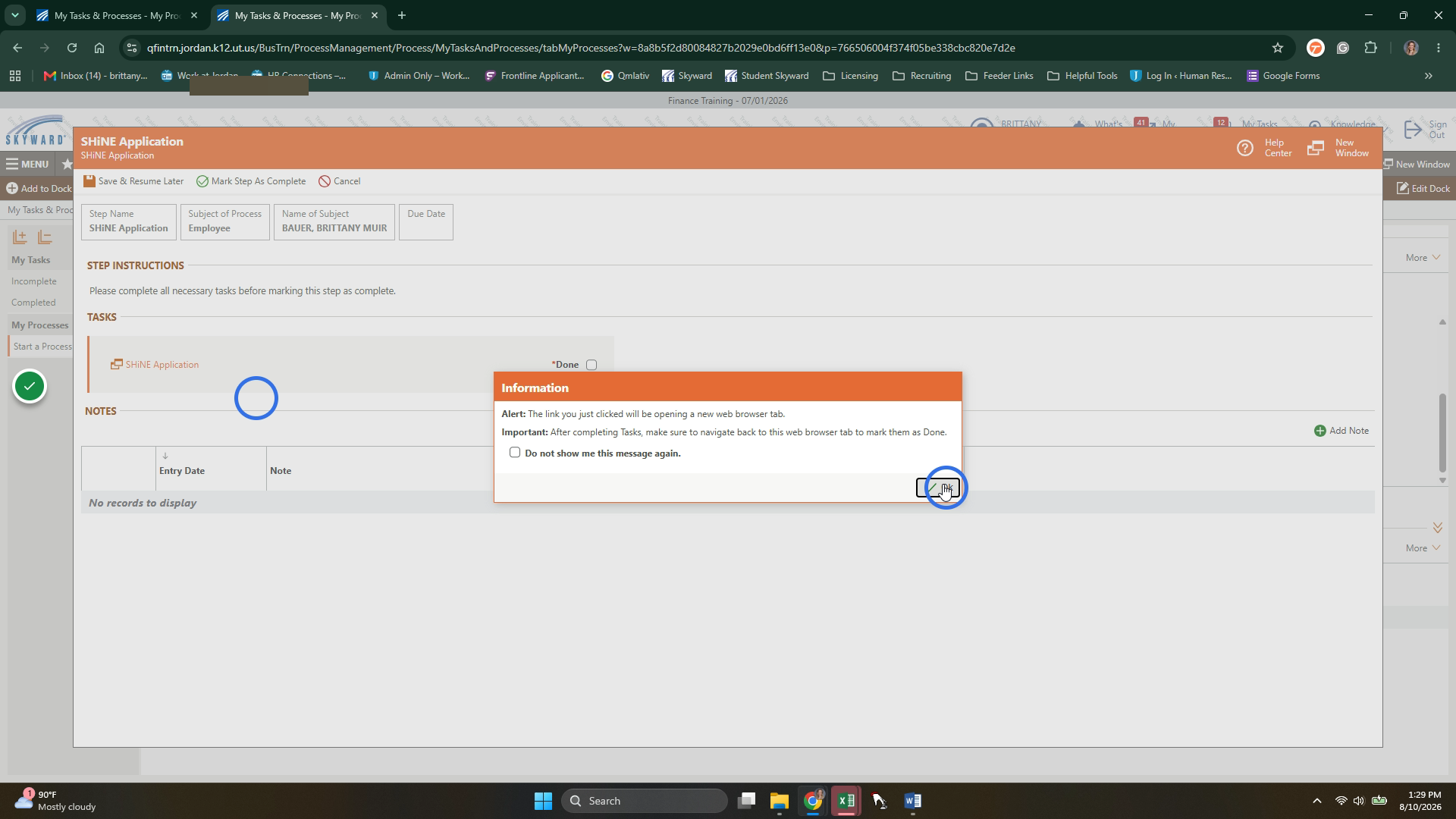The image size is (1456, 819).
Task: Check 'Do not show me this message again'
Action: tap(515, 453)
